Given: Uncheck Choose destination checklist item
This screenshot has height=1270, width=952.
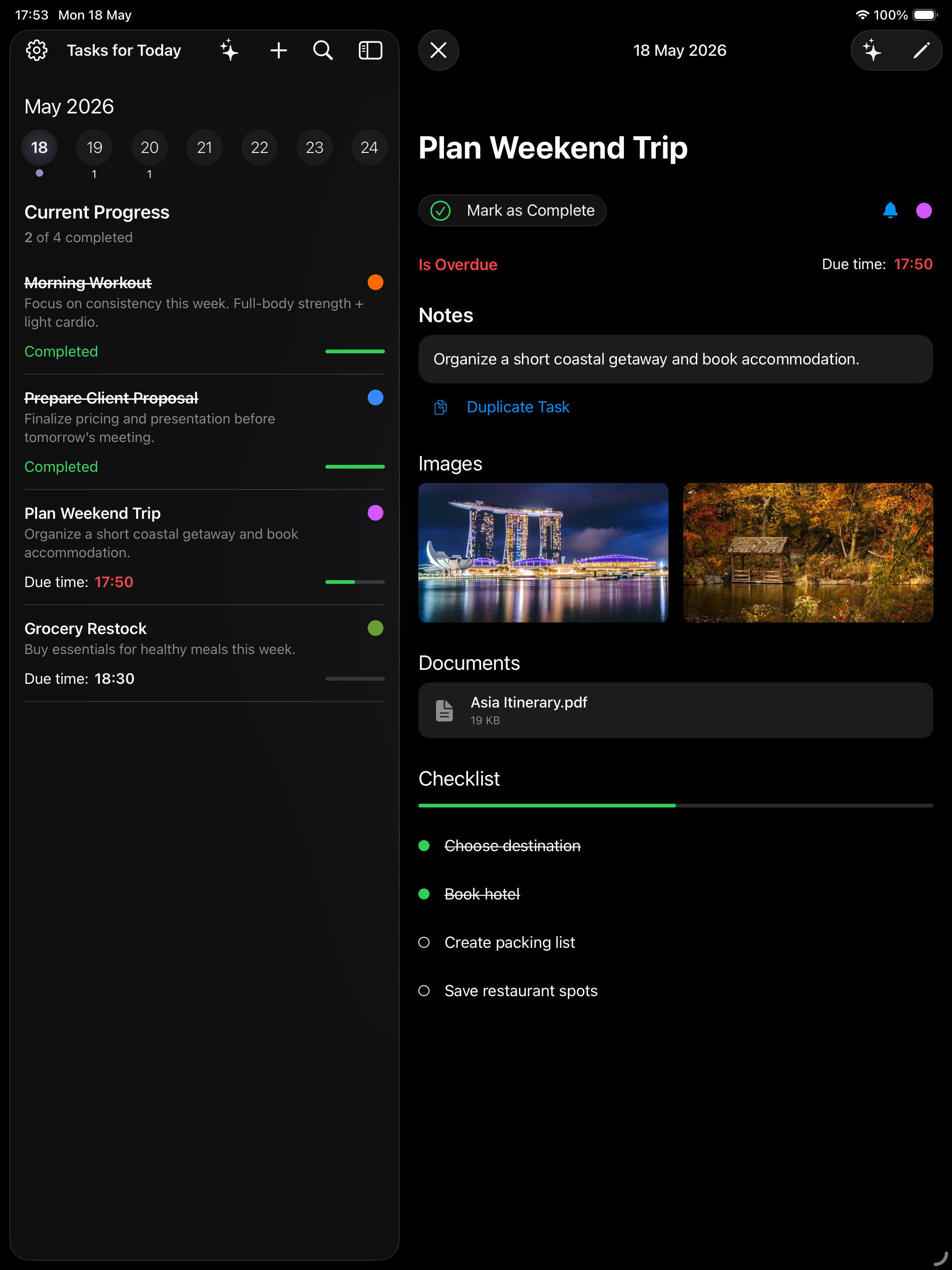Looking at the screenshot, I should 424,846.
